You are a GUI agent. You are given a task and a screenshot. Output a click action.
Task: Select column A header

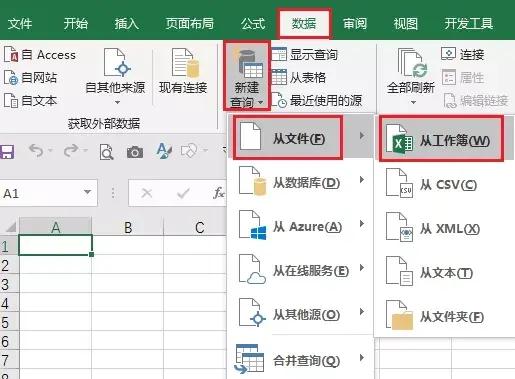point(55,227)
